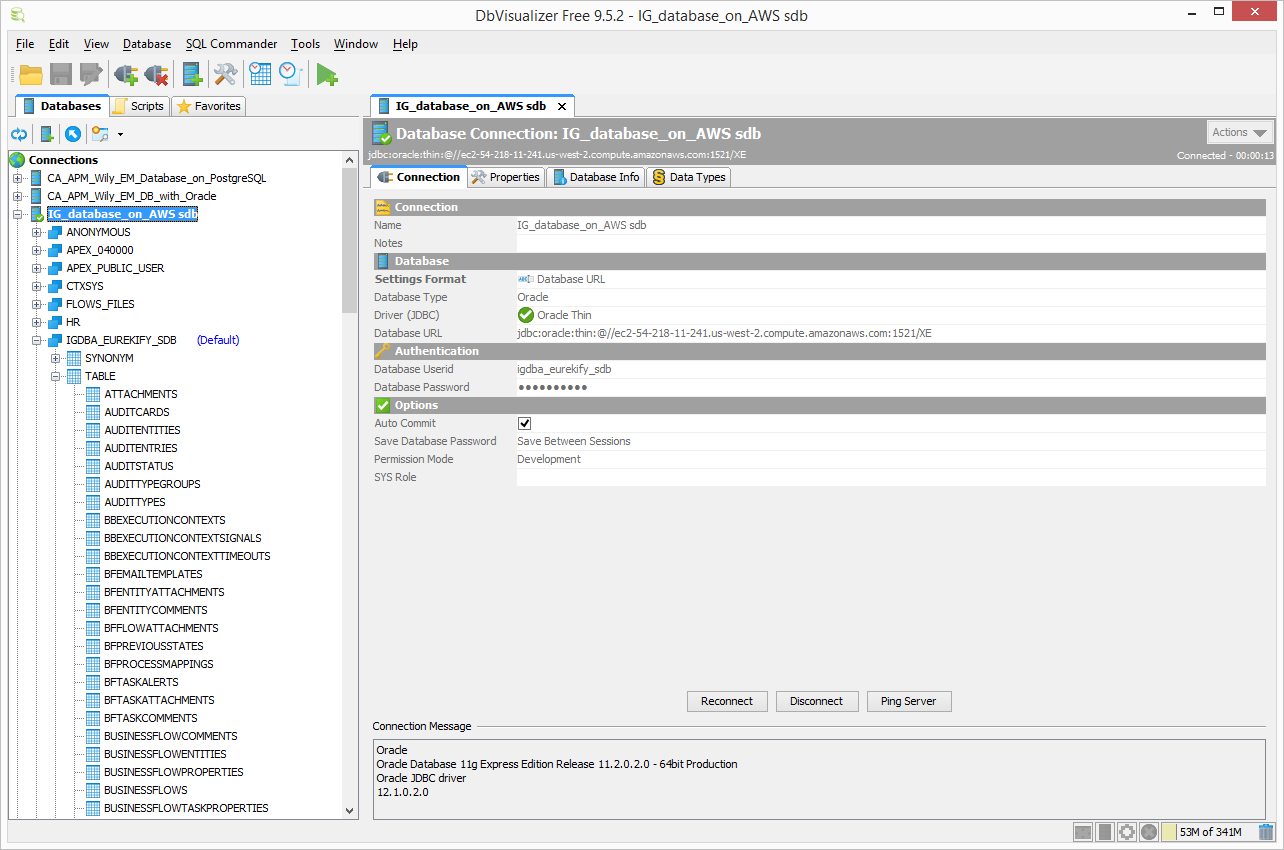The width and height of the screenshot is (1284, 850).
Task: Select the AUDITCARDS table
Action: 137,412
